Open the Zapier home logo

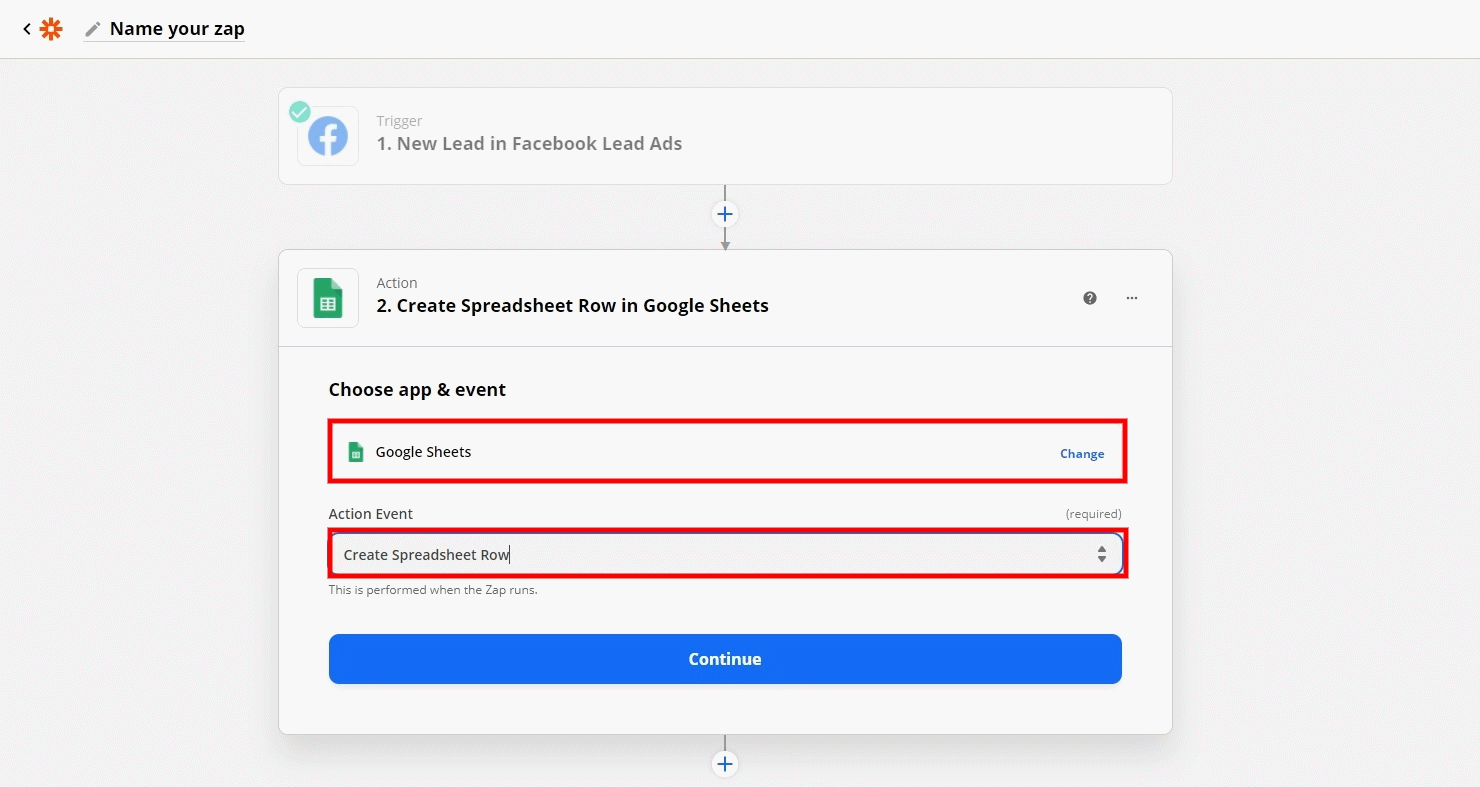[51, 29]
